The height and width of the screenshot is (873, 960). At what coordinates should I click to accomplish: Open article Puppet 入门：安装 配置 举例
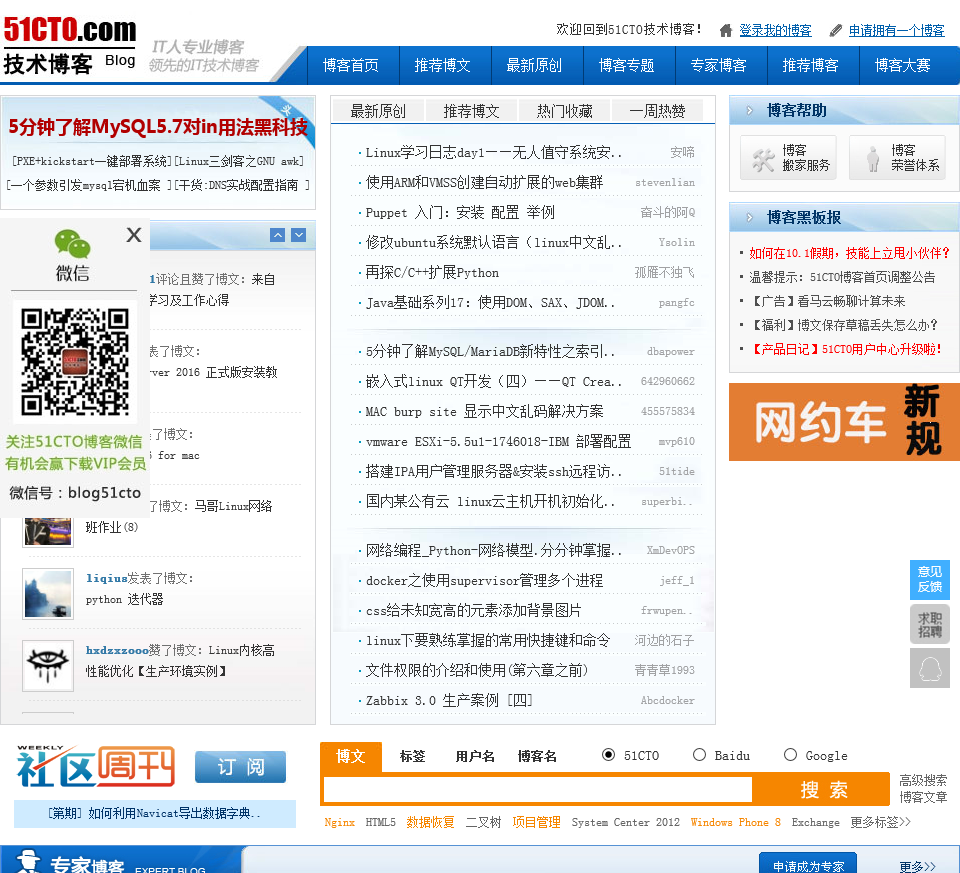pyautogui.click(x=460, y=212)
